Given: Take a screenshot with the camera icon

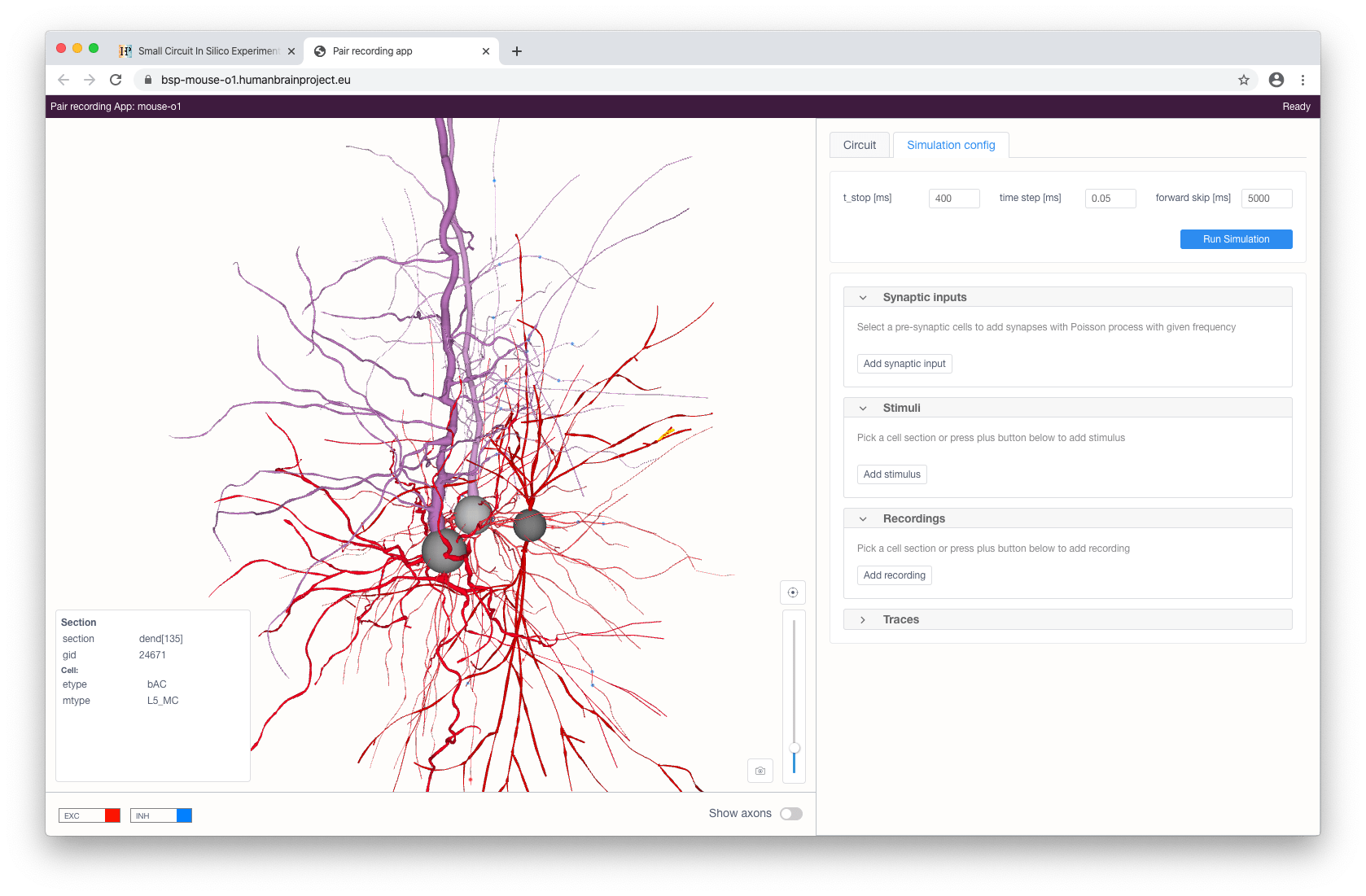Looking at the screenshot, I should tap(760, 771).
